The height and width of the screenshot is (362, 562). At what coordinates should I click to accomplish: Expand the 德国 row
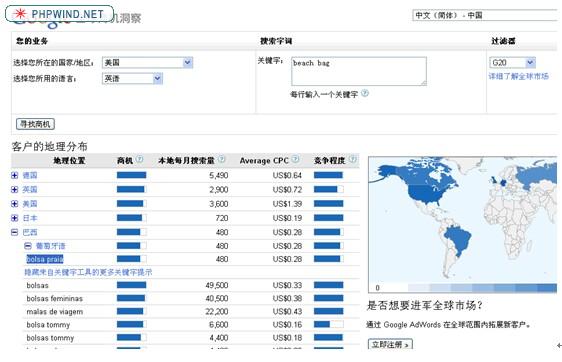(x=14, y=175)
